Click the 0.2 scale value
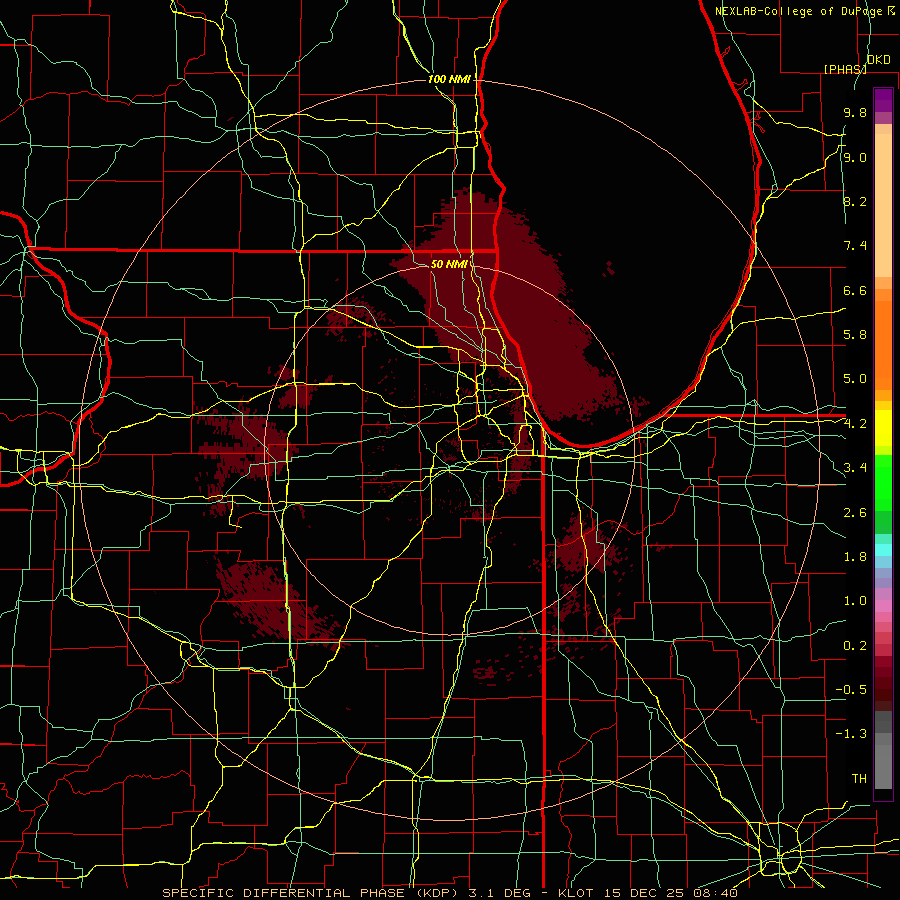Viewport: 900px width, 900px height. [x=855, y=646]
